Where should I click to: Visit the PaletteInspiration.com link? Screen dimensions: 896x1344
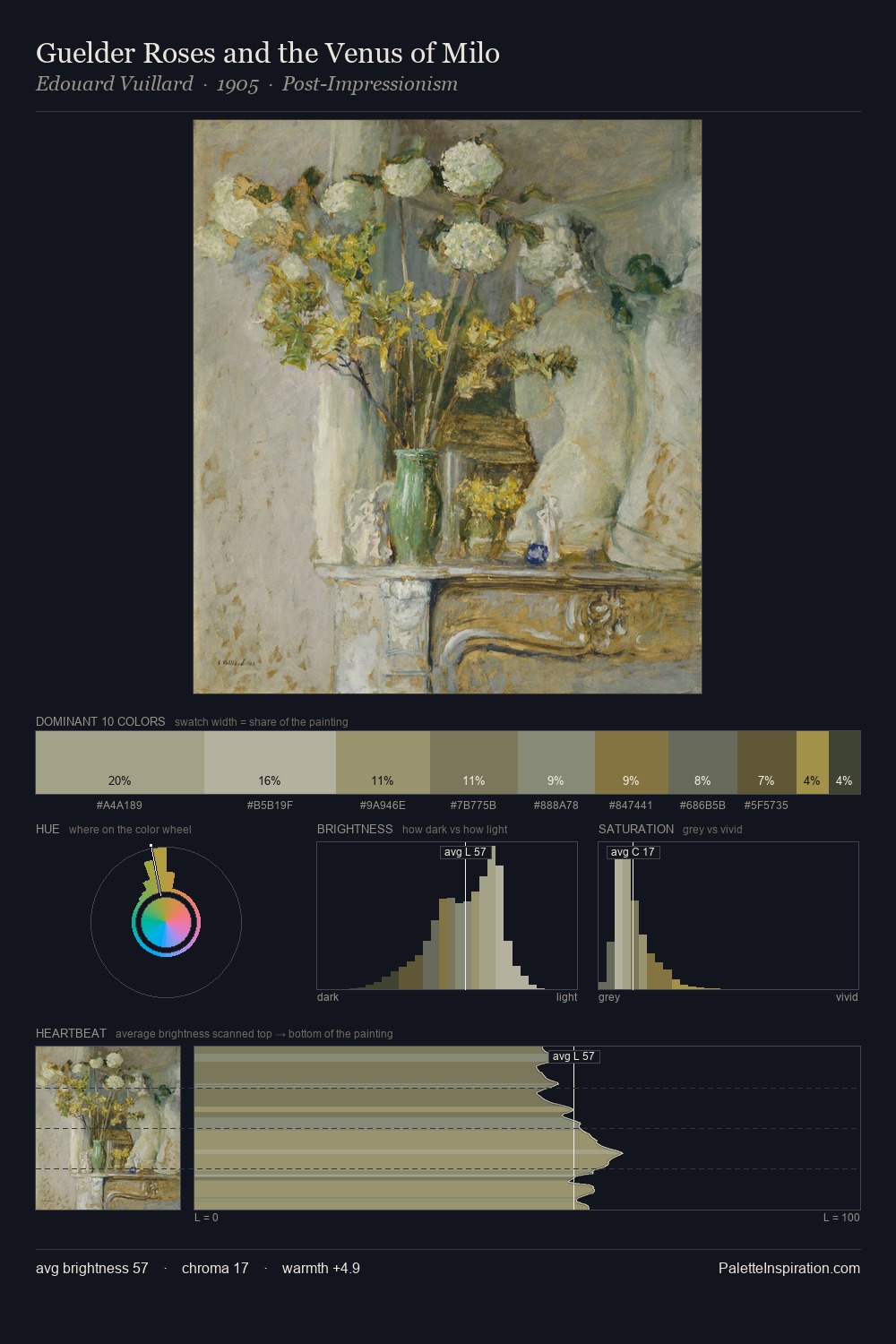[x=789, y=1268]
